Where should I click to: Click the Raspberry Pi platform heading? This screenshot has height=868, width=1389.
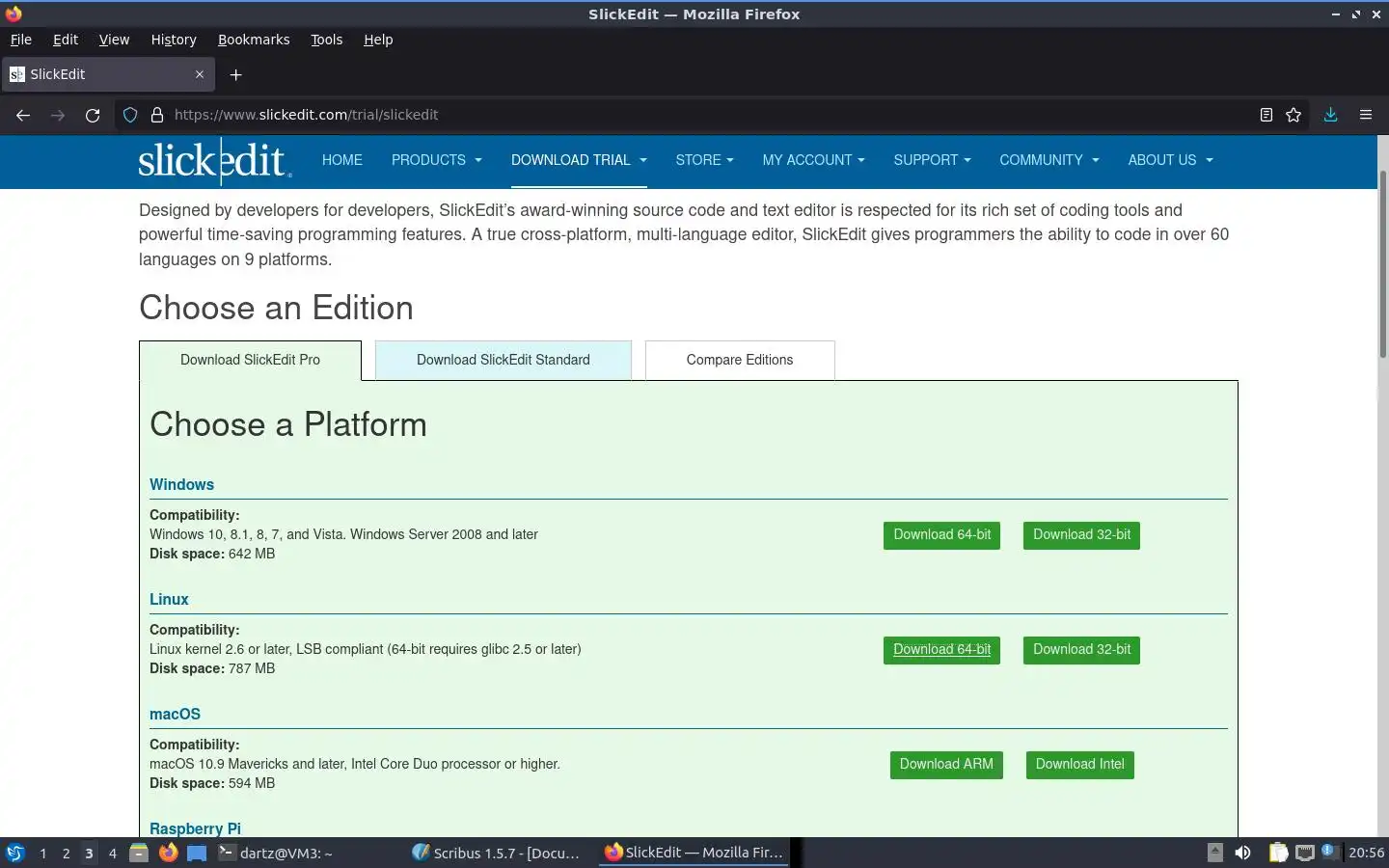195,828
